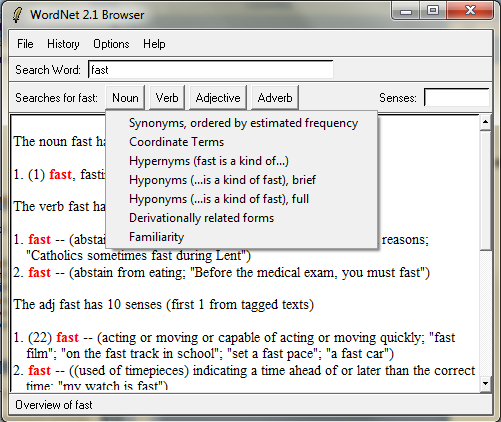Click the scrollbar up arrow
Viewport: 501px width, 422px height.
pyautogui.click(x=485, y=122)
